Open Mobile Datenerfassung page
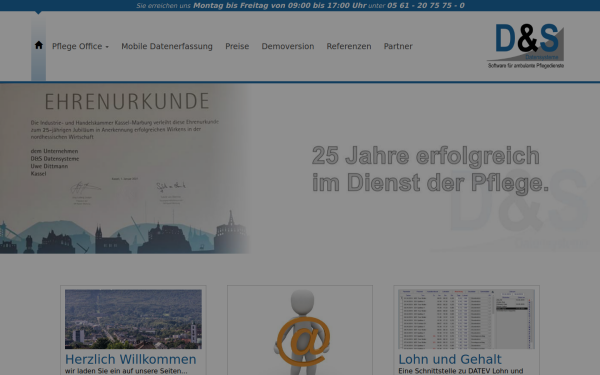Image resolution: width=600 pixels, height=375 pixels. 167,46
